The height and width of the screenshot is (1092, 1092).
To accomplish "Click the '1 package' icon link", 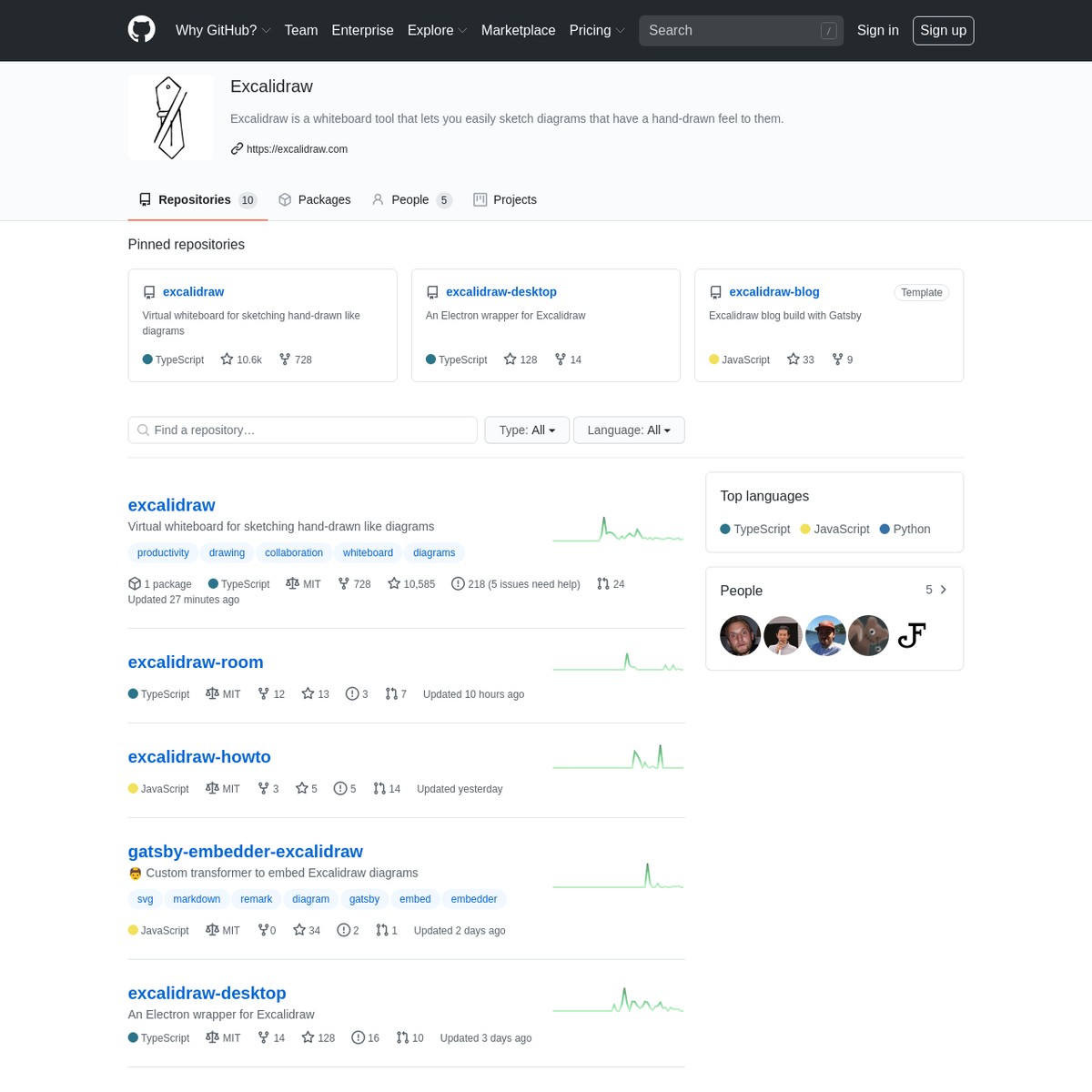I will point(135,584).
